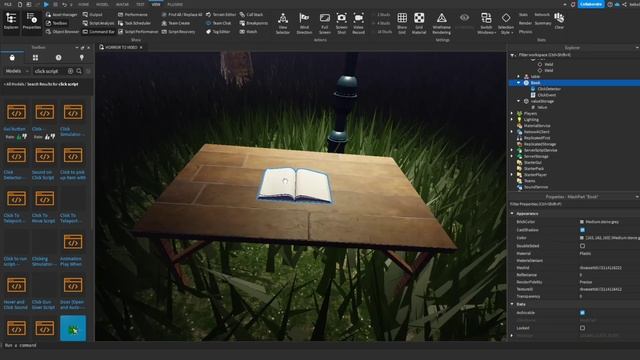
Task: Collapse the Book item in Explorer
Action: tap(519, 83)
